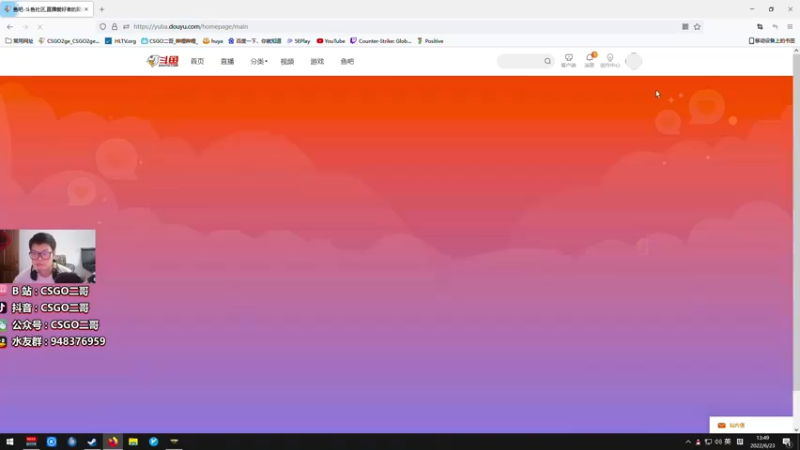This screenshot has width=800, height=450.
Task: Open the tracking protection shield icon
Action: (x=103, y=27)
